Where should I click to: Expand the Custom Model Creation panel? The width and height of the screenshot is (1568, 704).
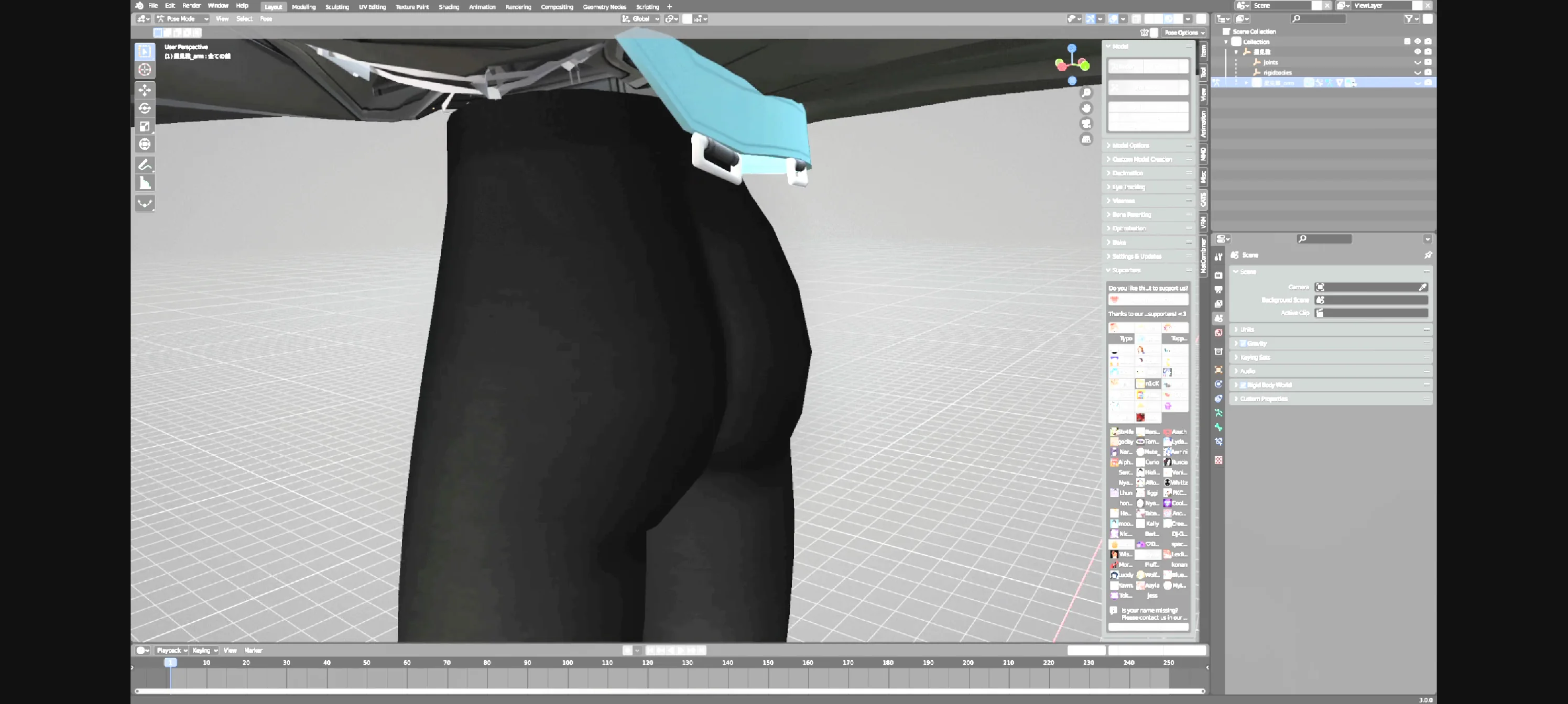1149,159
